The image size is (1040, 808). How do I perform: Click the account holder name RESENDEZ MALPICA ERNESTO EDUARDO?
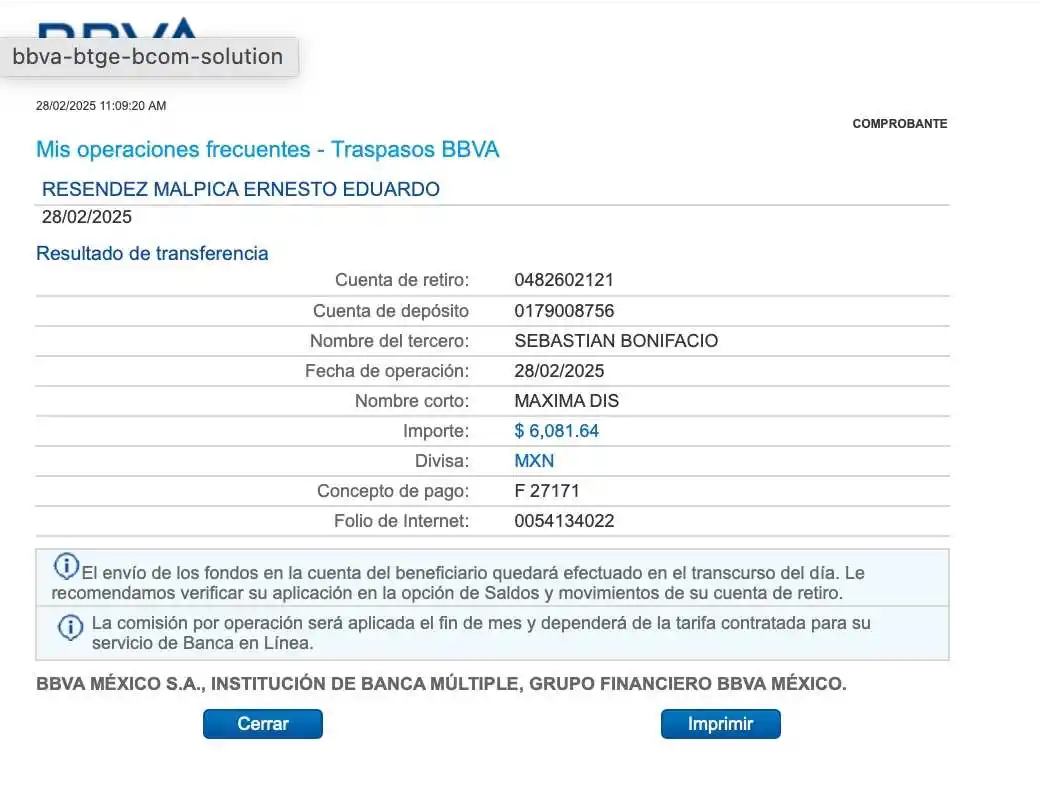pos(241,189)
